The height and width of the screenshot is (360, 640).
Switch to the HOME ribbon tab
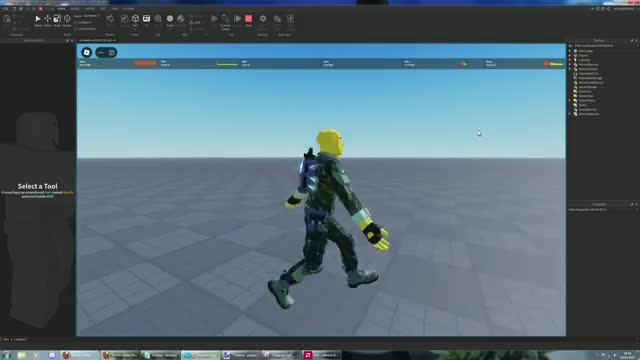pos(61,9)
